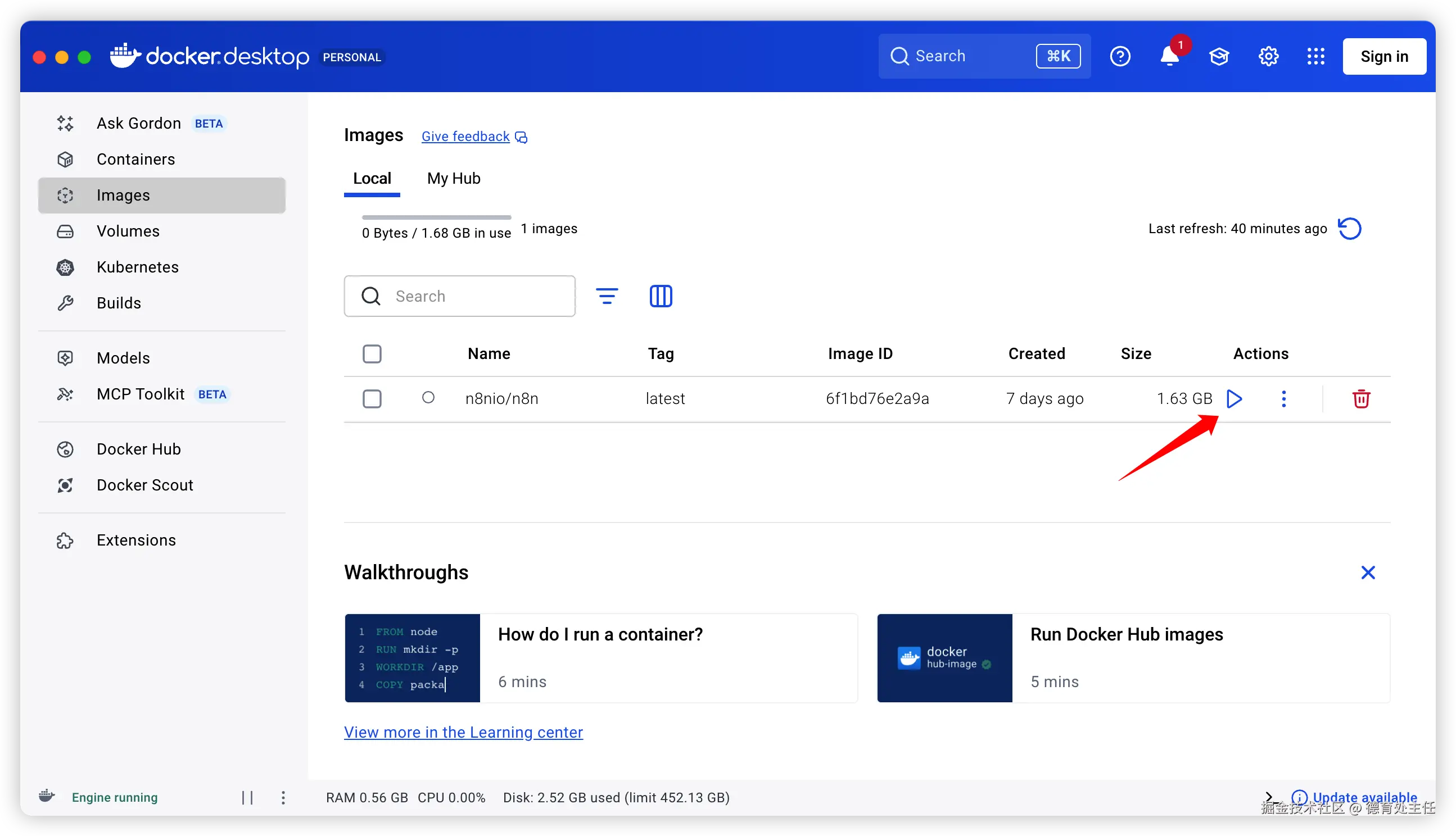Image resolution: width=1456 pixels, height=836 pixels.
Task: Open the image filter options
Action: tap(607, 296)
